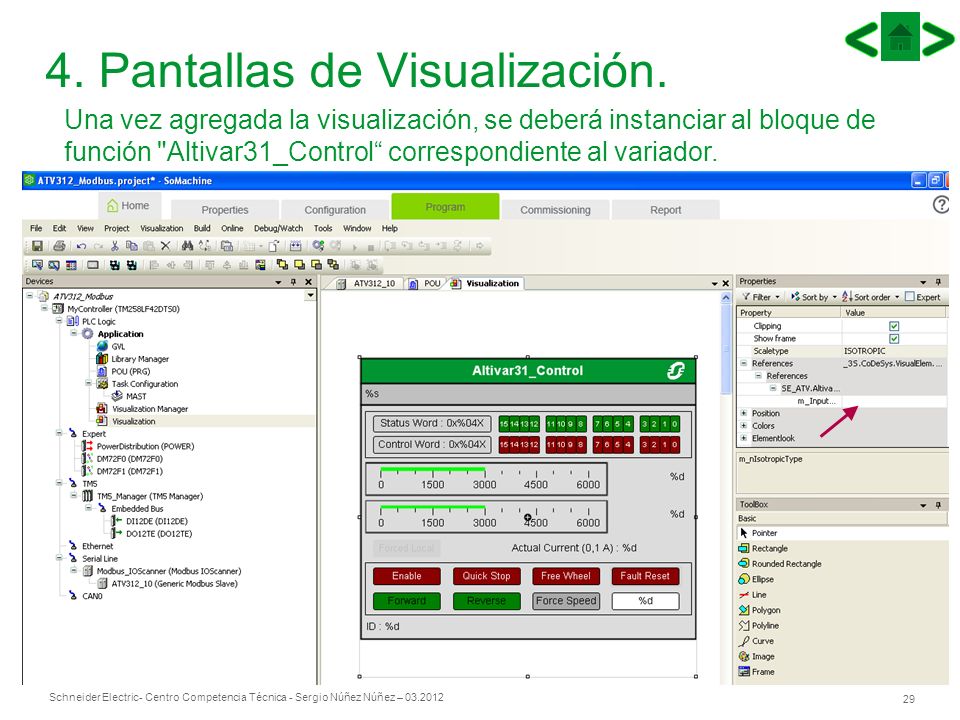Select the Curve tool in ToolBox
Screen dimensions: 960x720
(756, 641)
